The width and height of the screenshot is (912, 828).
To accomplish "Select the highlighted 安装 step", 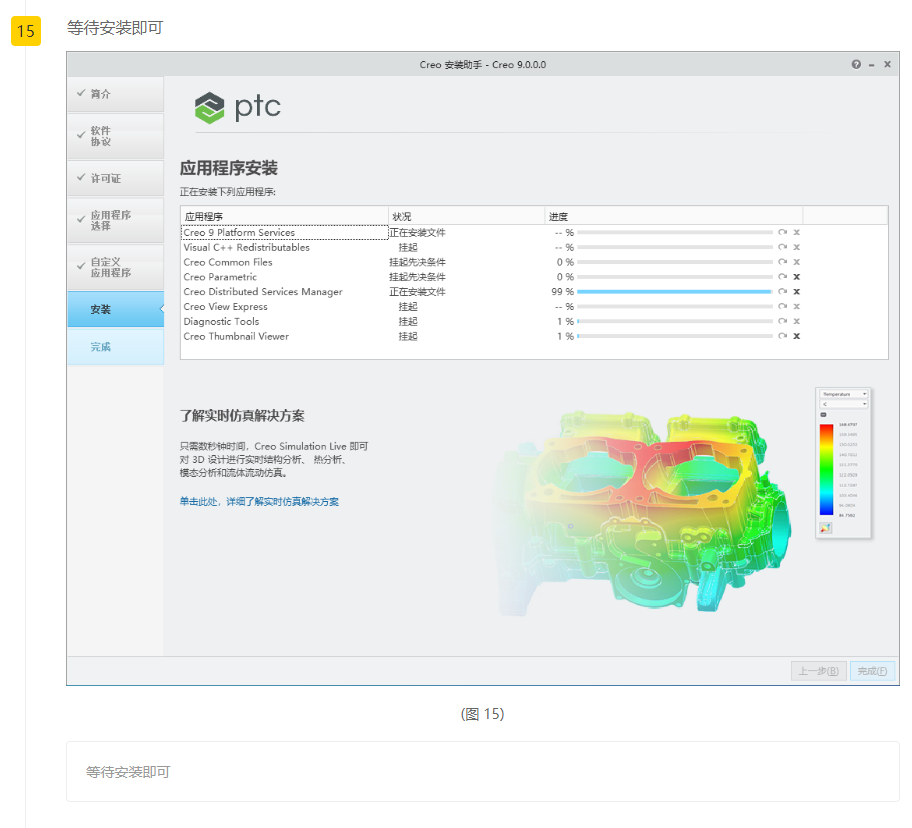I will (x=115, y=310).
